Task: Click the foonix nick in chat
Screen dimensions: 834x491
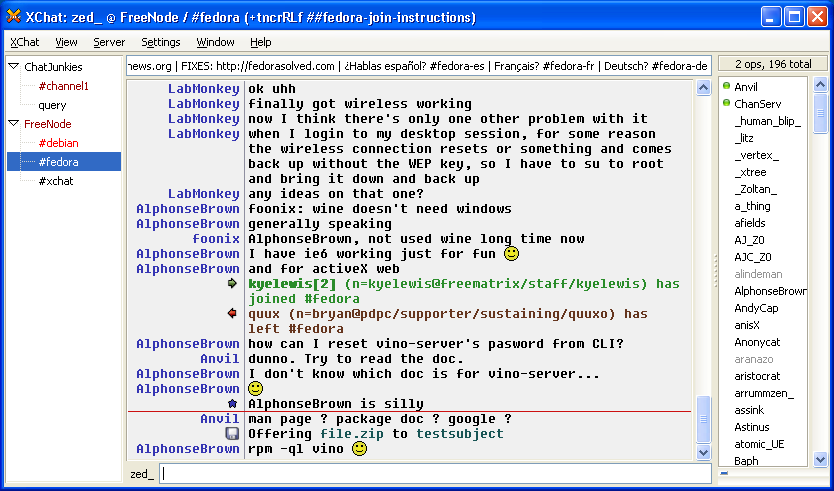Action: (216, 239)
